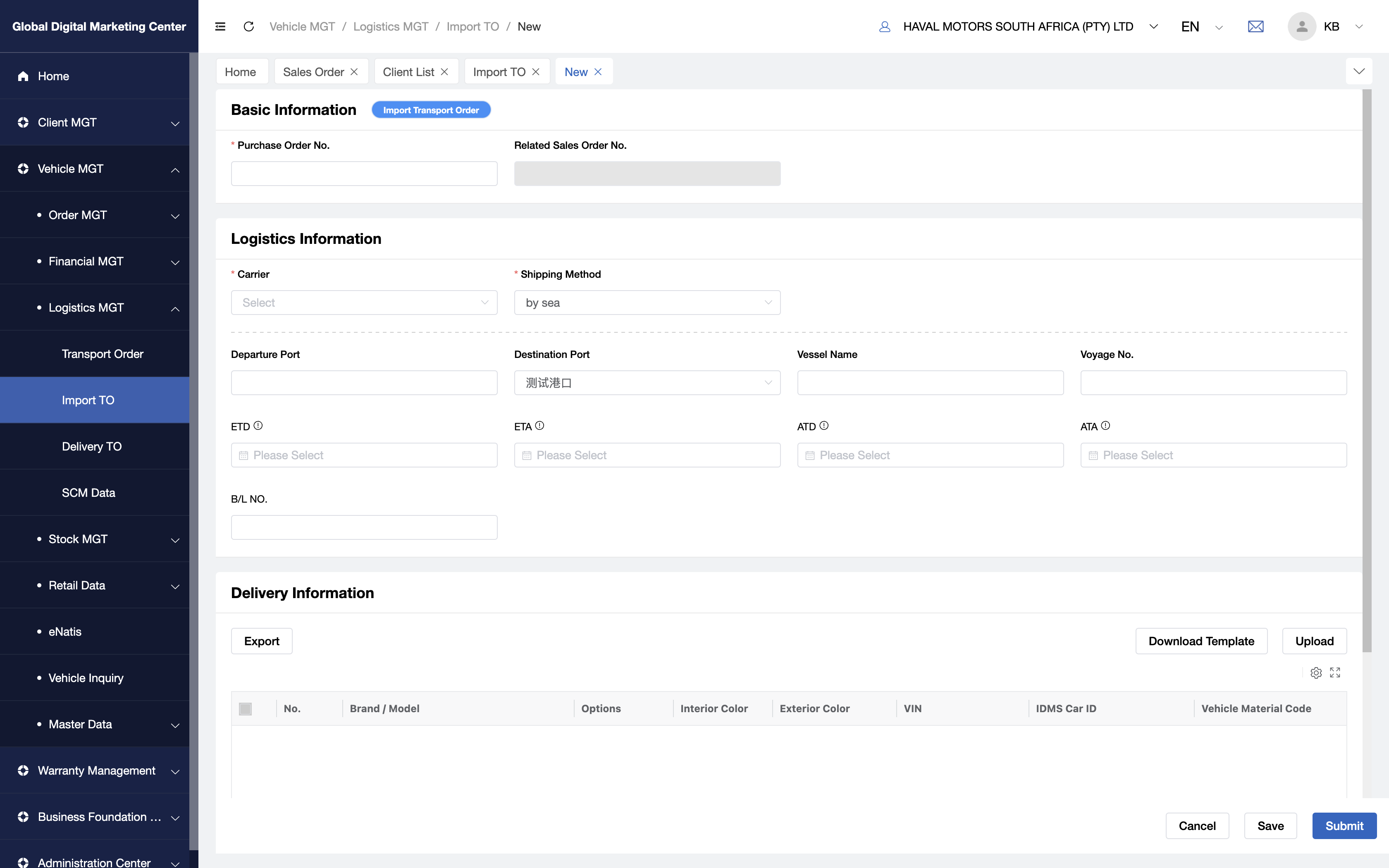Click the dealer user icon beside HAVAL MOTORS
1389x868 pixels.
point(885,26)
